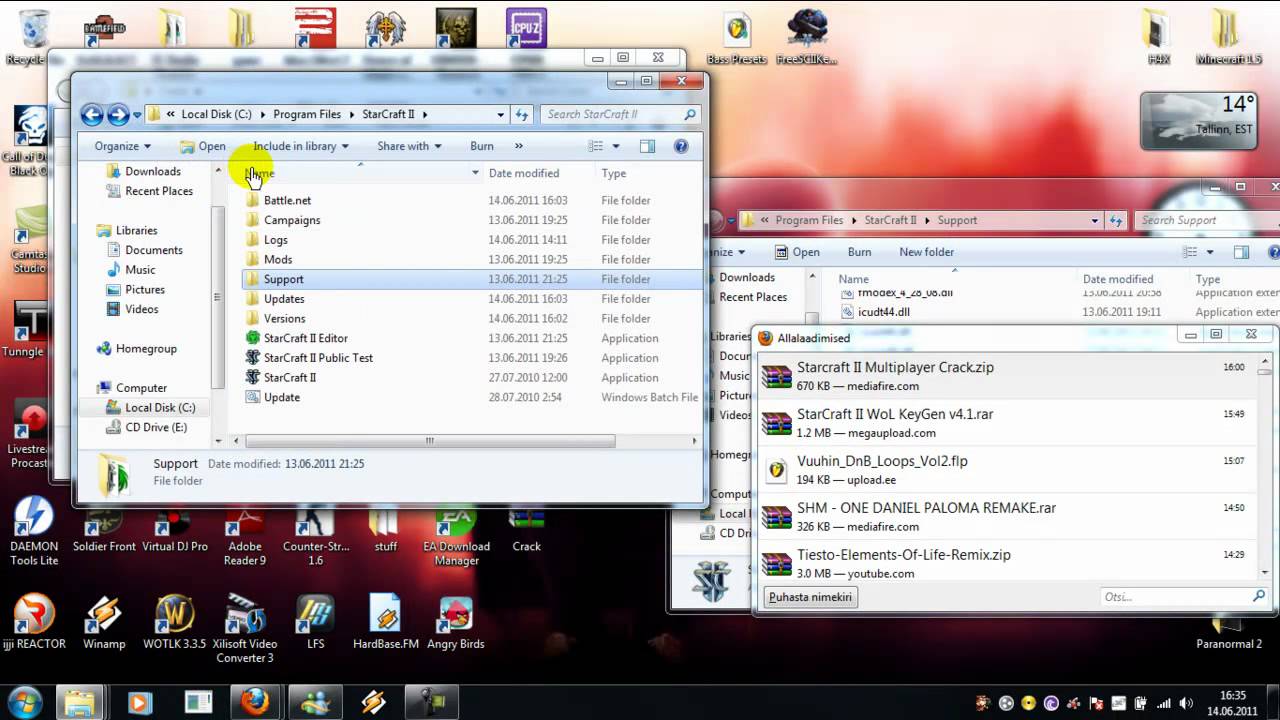This screenshot has width=1280, height=720.
Task: Click Puhasta nimekiri button
Action: click(x=810, y=597)
